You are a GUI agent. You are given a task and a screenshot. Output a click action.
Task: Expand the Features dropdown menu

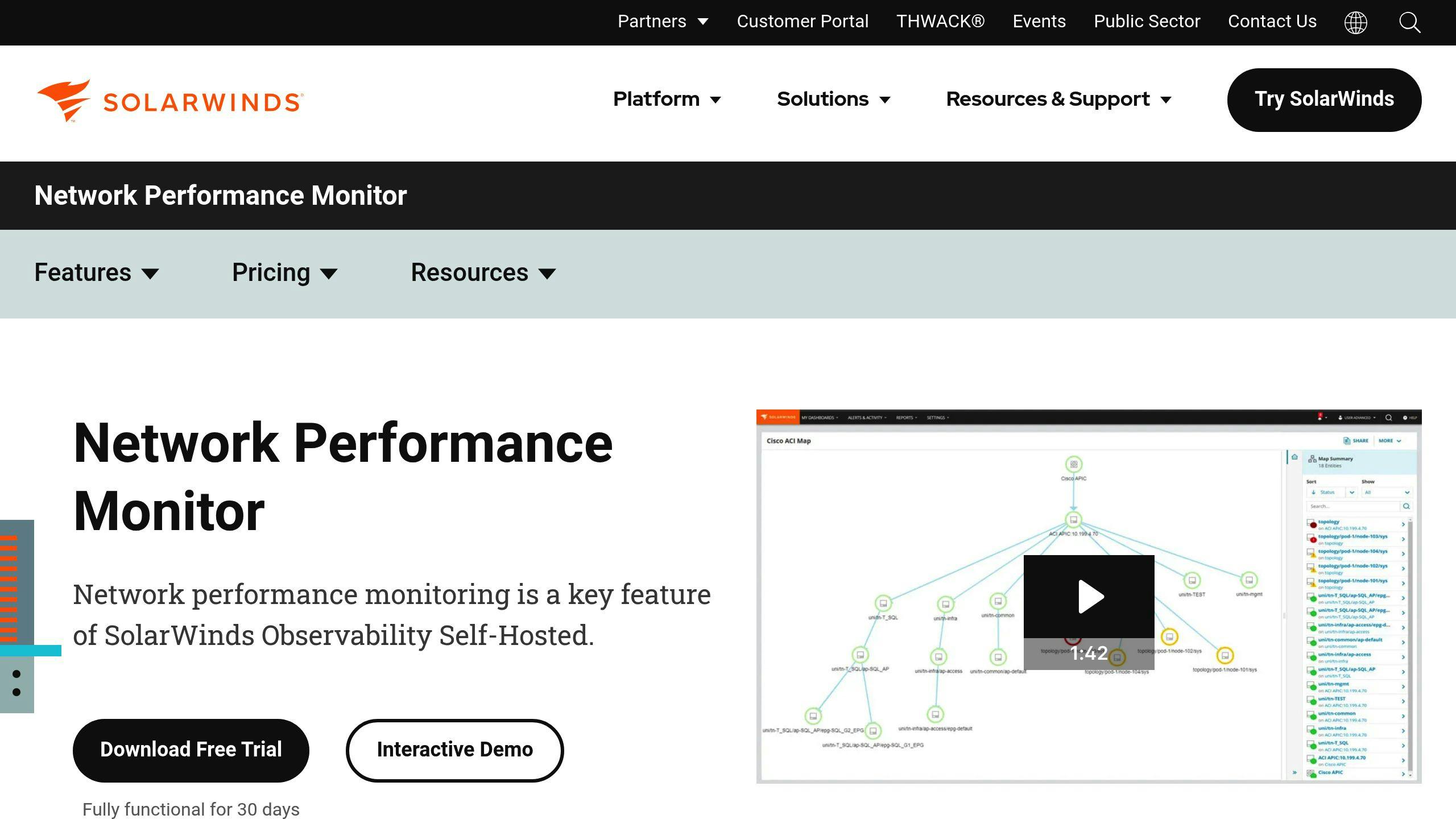pyautogui.click(x=96, y=272)
